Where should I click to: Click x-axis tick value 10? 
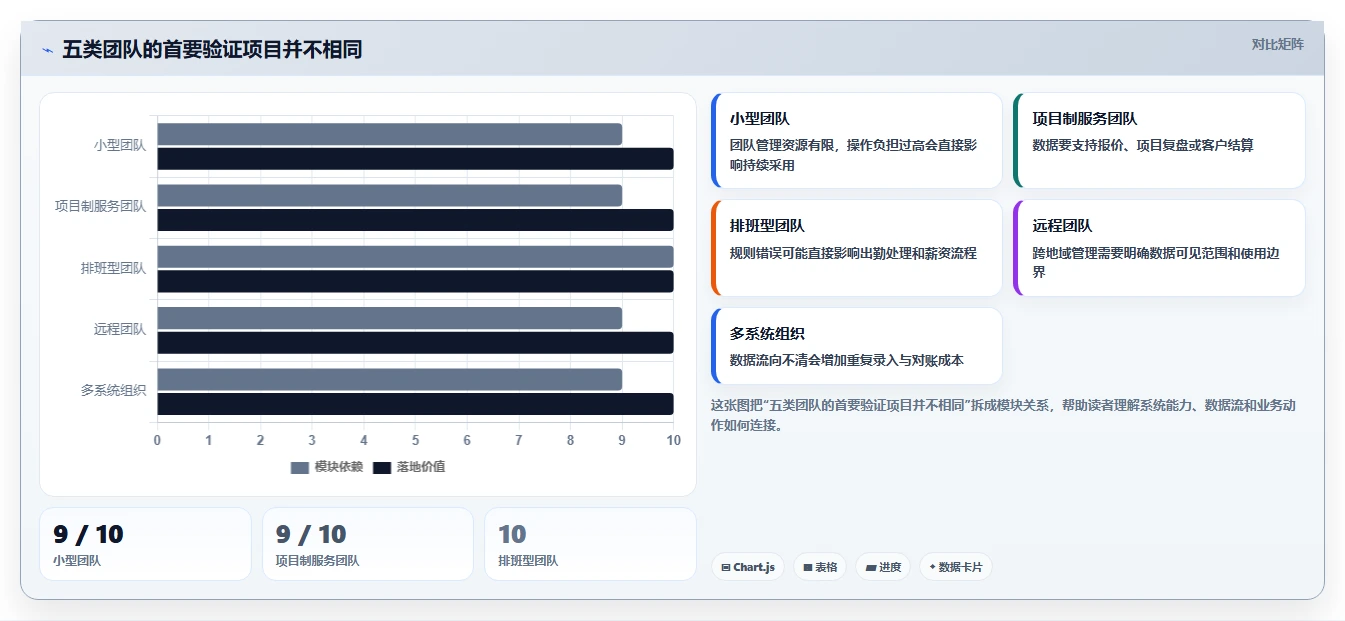674,440
